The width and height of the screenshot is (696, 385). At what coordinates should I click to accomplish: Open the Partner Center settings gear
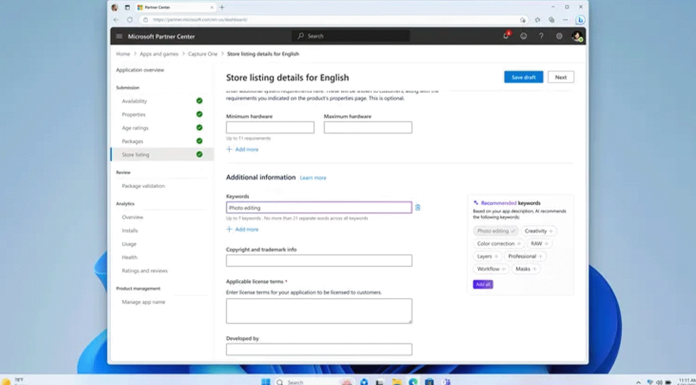pos(559,36)
